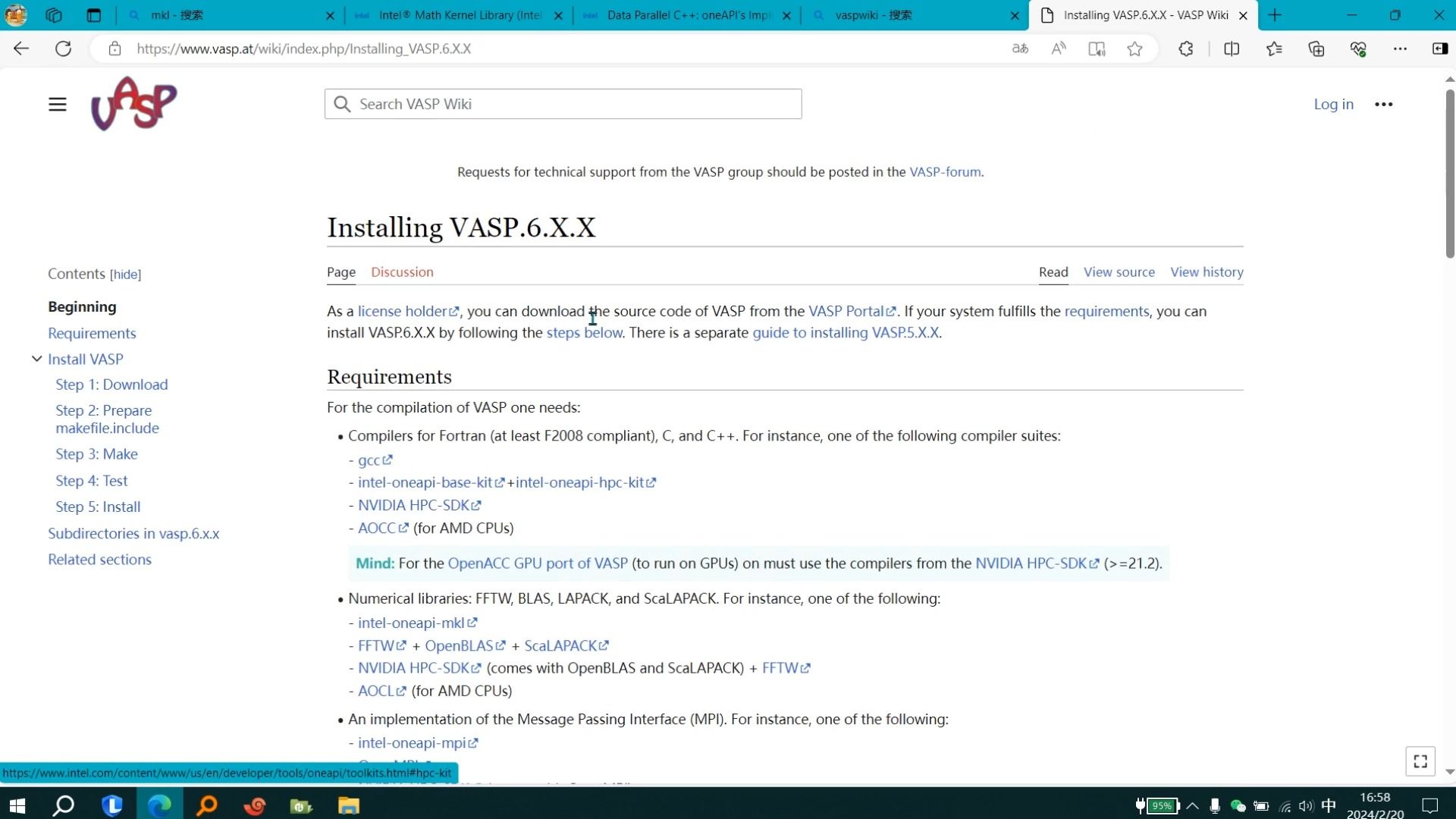Screen dimensions: 1456x819
Task: Click the Log in link
Action: click(x=1333, y=104)
